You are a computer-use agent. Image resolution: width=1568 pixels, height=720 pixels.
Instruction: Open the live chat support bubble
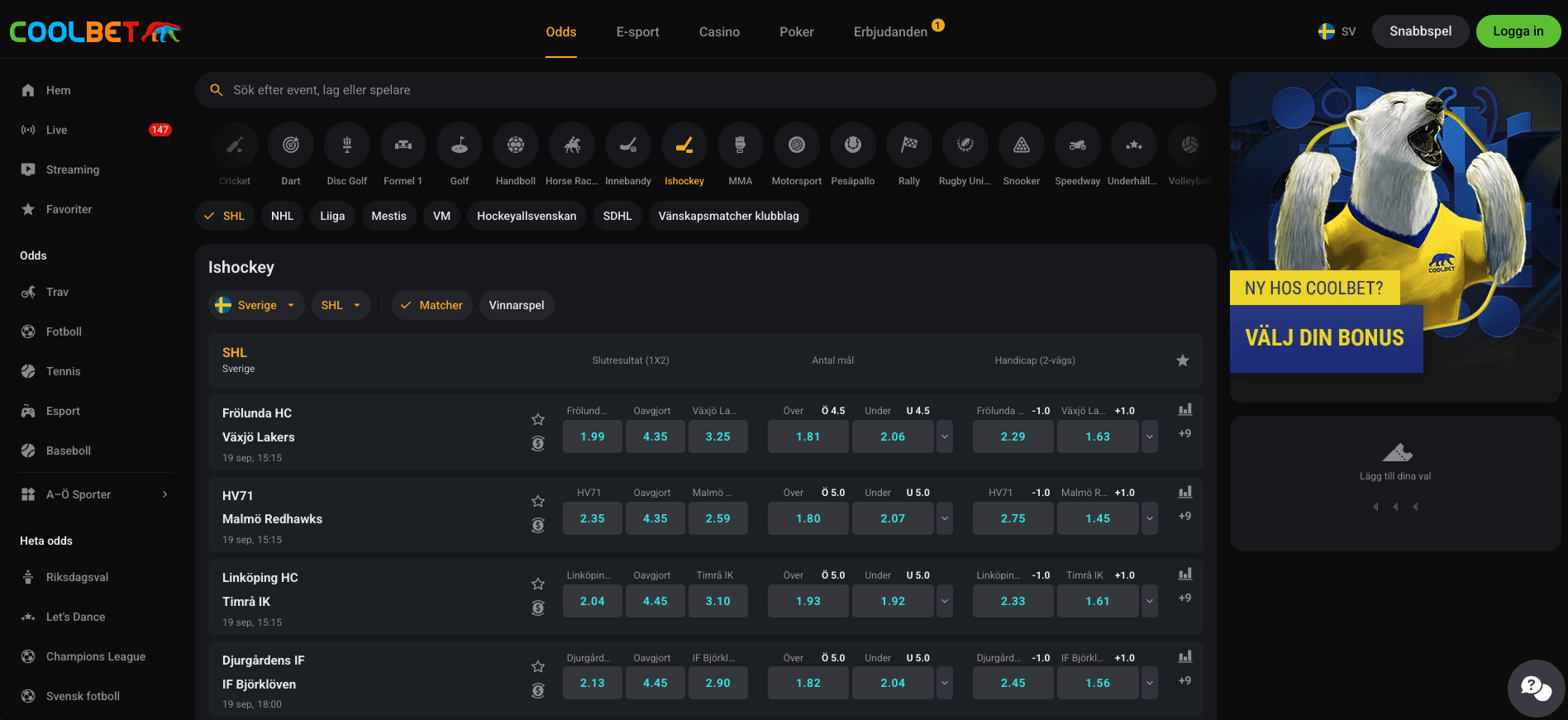tap(1536, 688)
